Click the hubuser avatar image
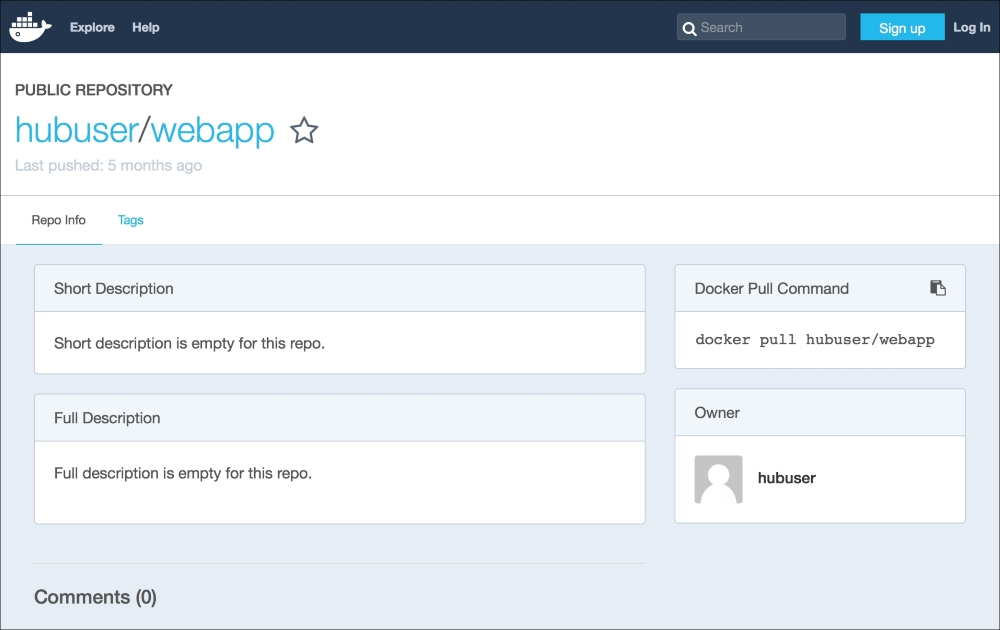The width and height of the screenshot is (1000, 630). pos(718,479)
